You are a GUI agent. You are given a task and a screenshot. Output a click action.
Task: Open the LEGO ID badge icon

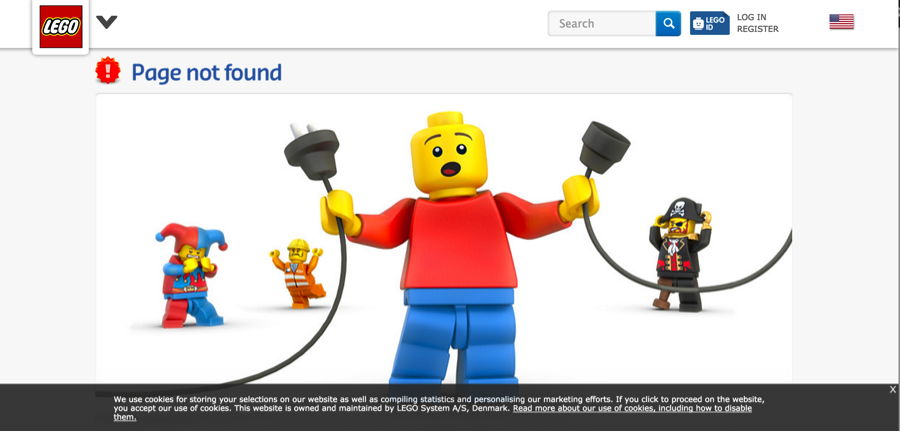pyautogui.click(x=709, y=24)
